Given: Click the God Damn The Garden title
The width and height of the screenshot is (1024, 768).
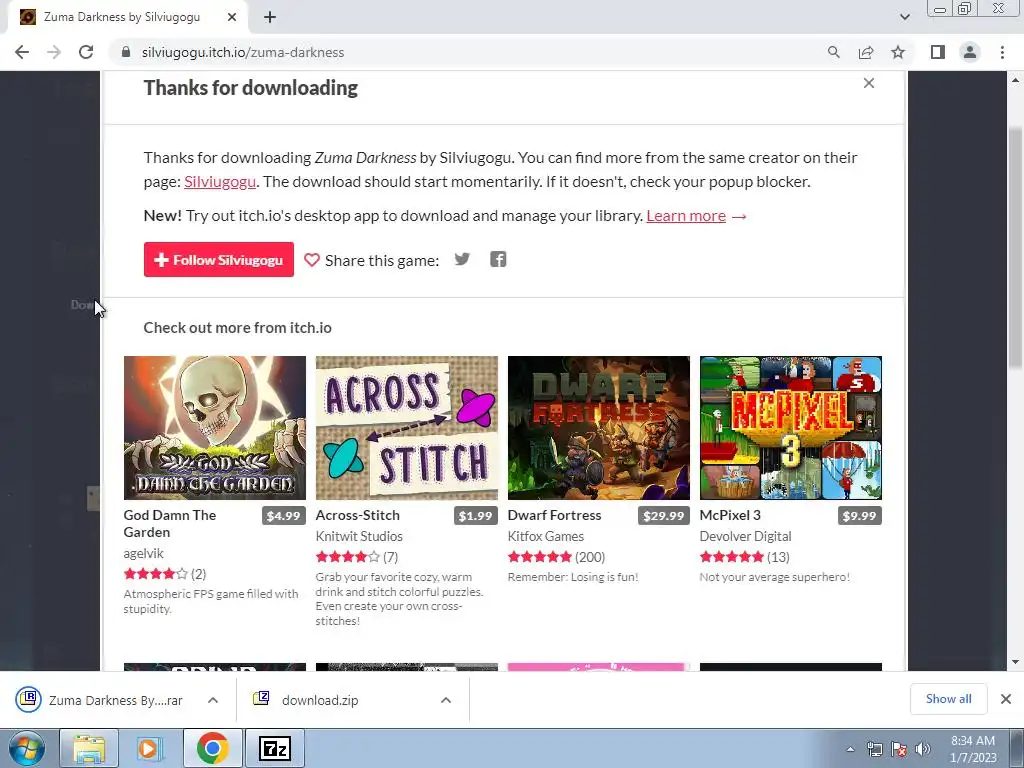Looking at the screenshot, I should (x=170, y=523).
